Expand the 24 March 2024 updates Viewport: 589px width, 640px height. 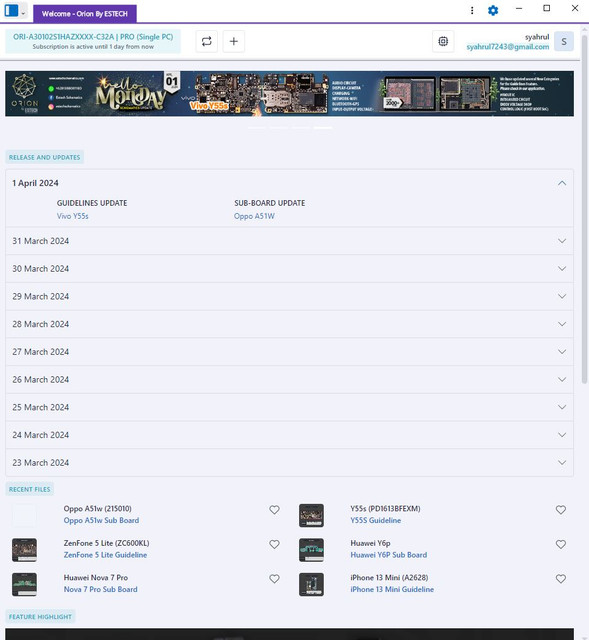tap(289, 435)
